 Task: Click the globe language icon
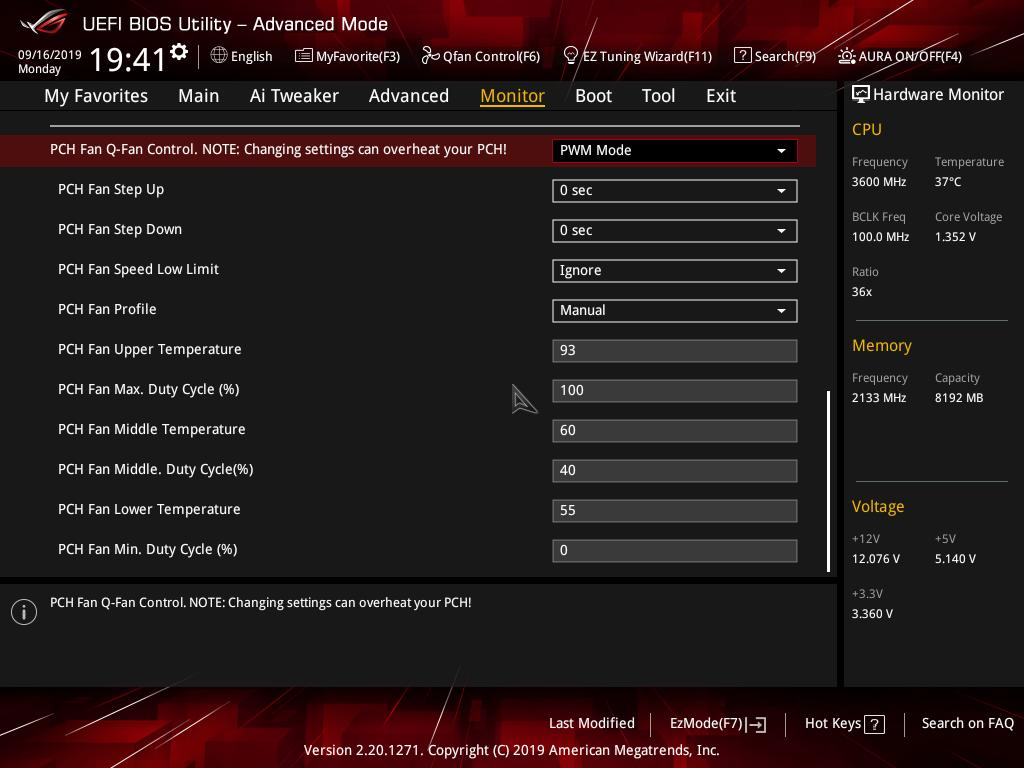[x=219, y=56]
